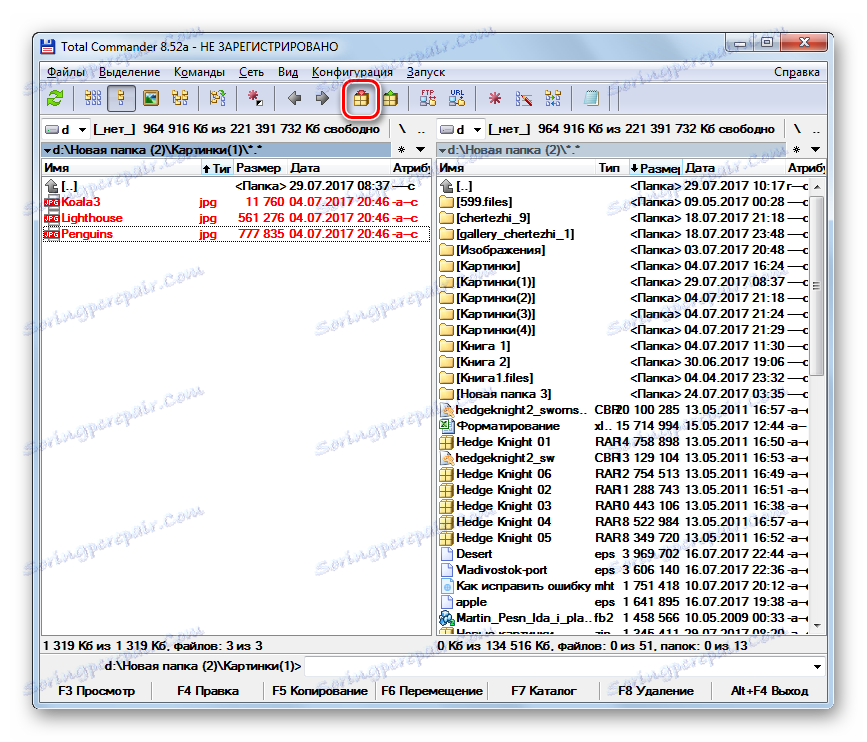Screen dimensions: 867x742
Task: Click the Unpack files icon
Action: tap(390, 98)
